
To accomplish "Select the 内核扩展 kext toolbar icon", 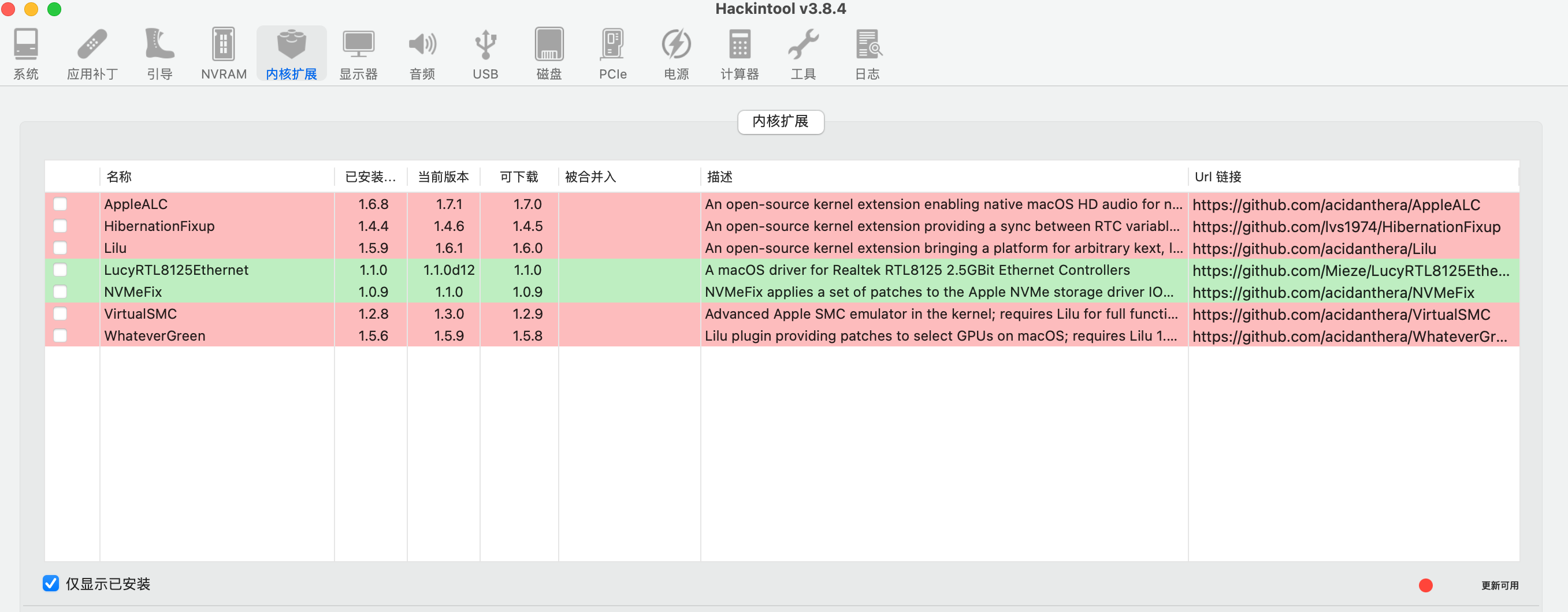I will tap(291, 54).
